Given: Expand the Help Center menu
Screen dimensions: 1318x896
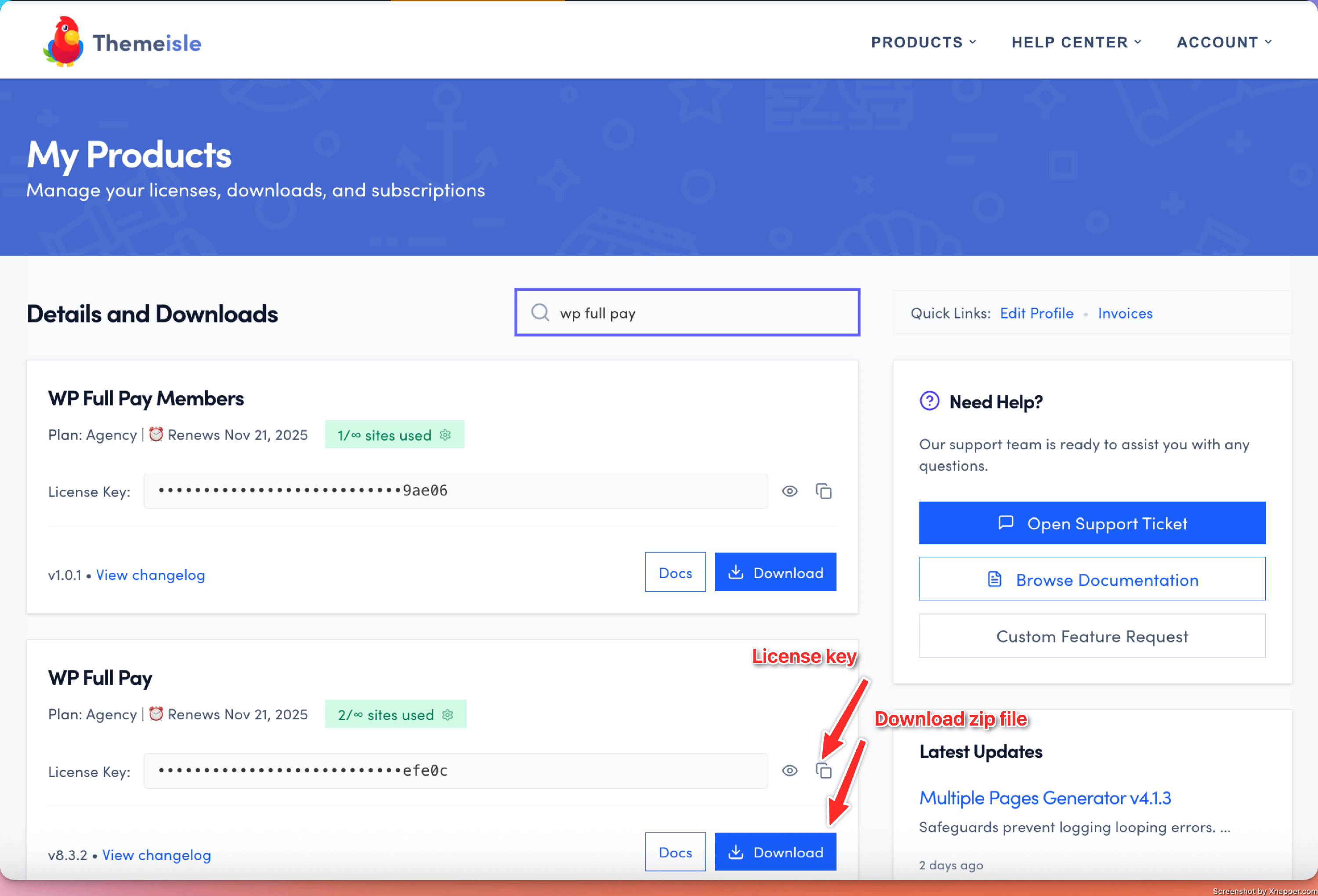Looking at the screenshot, I should tap(1076, 43).
